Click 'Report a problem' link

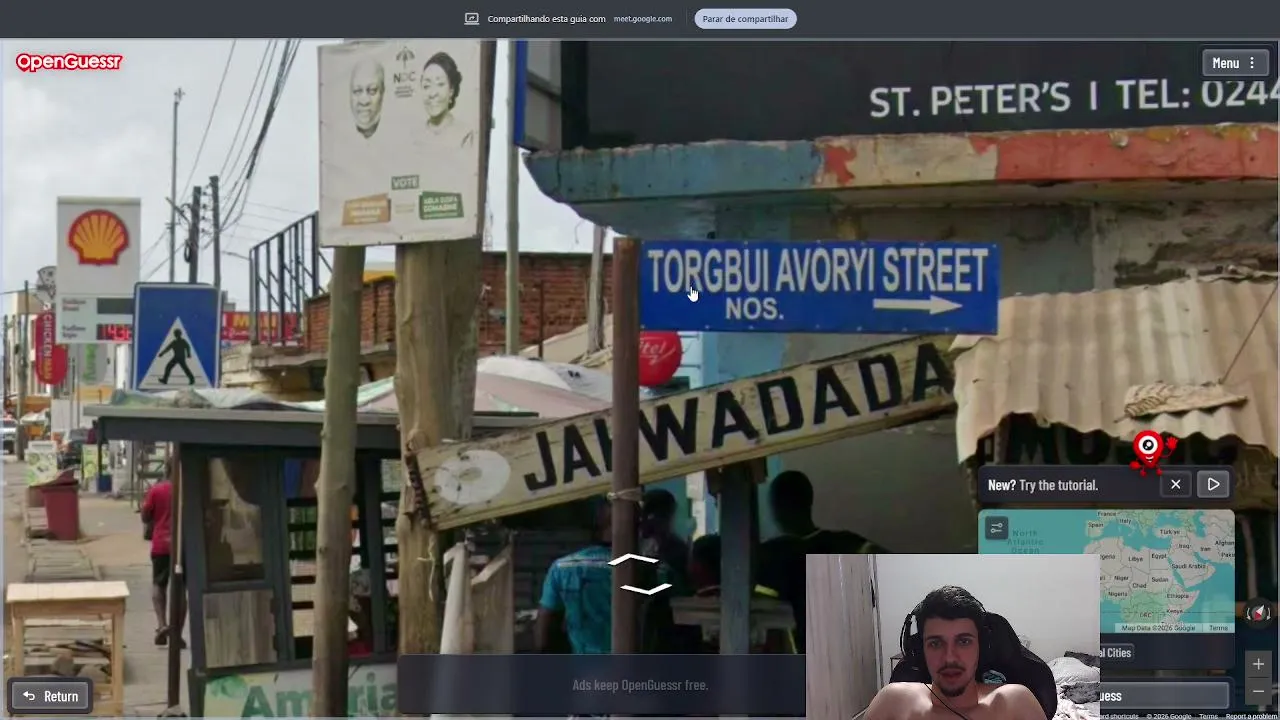tap(1252, 716)
